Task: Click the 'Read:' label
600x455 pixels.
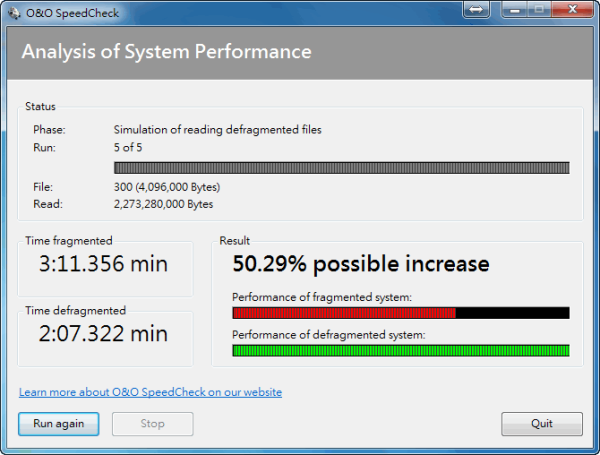Action: [48, 204]
